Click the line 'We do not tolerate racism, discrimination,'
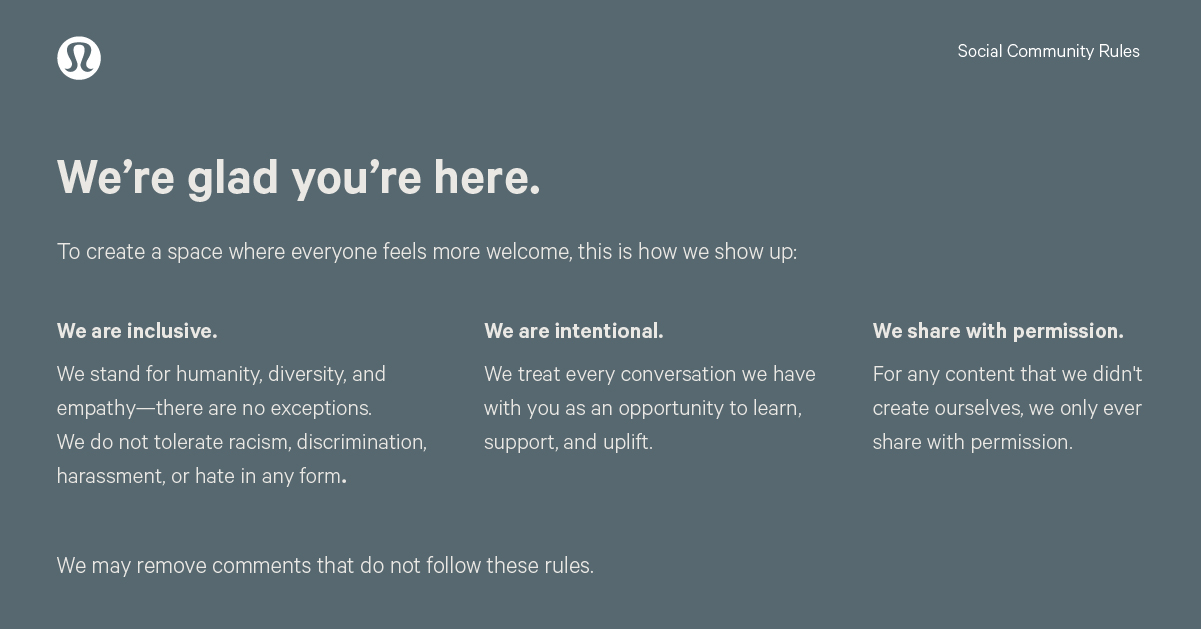Screen dimensions: 1201x629 tap(241, 442)
